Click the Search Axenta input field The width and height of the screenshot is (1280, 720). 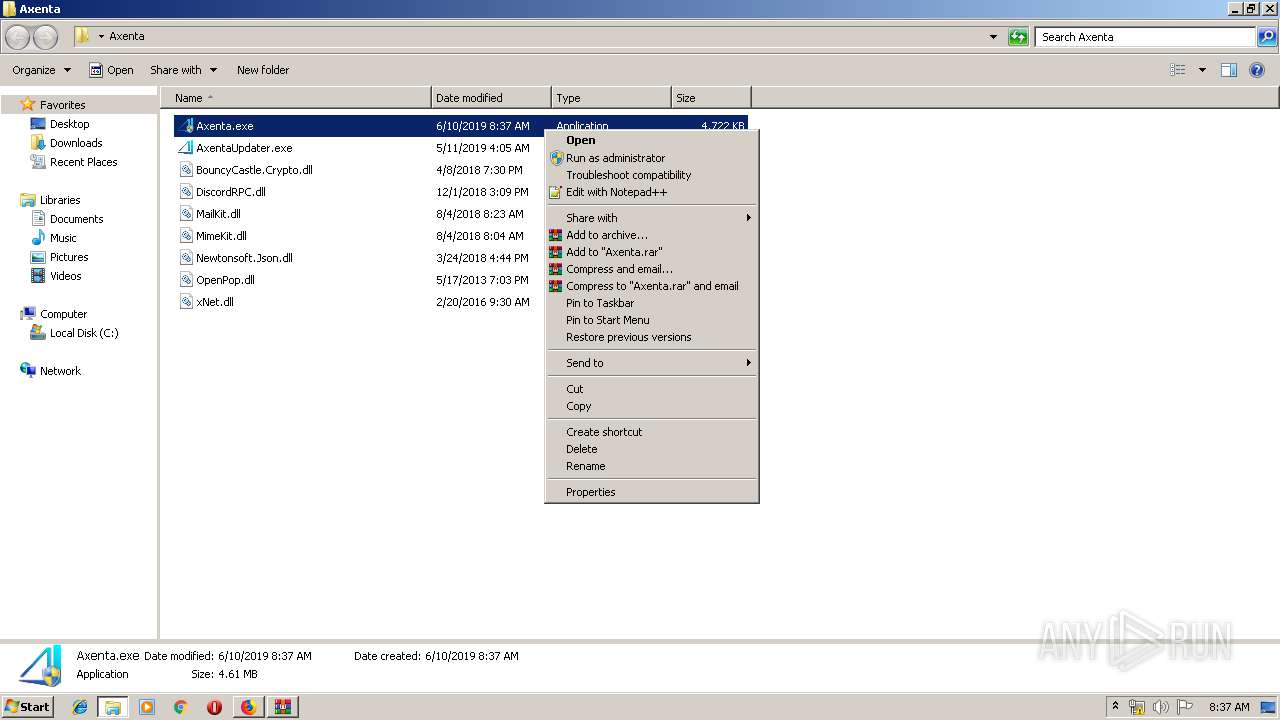pos(1145,37)
